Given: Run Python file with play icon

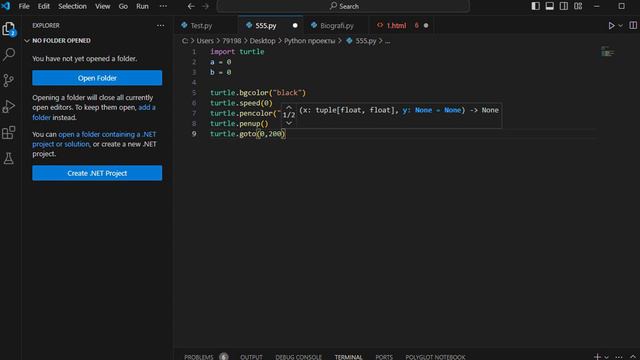Looking at the screenshot, I should (x=611, y=25).
